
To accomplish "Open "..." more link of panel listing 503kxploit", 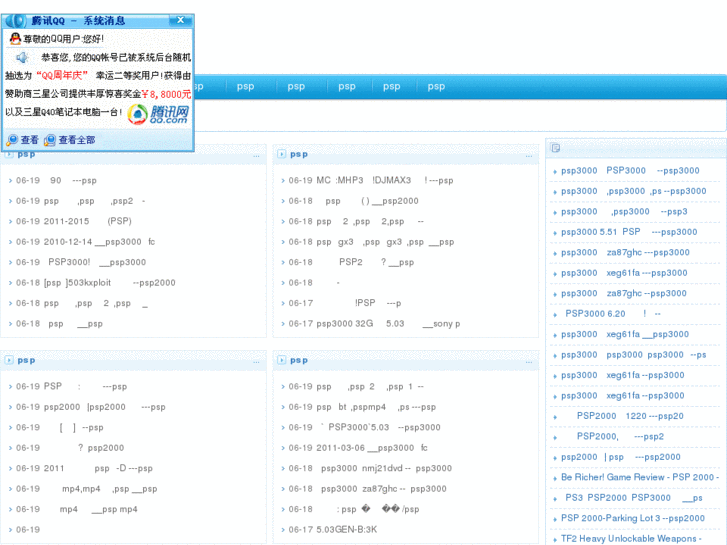I will (x=256, y=156).
